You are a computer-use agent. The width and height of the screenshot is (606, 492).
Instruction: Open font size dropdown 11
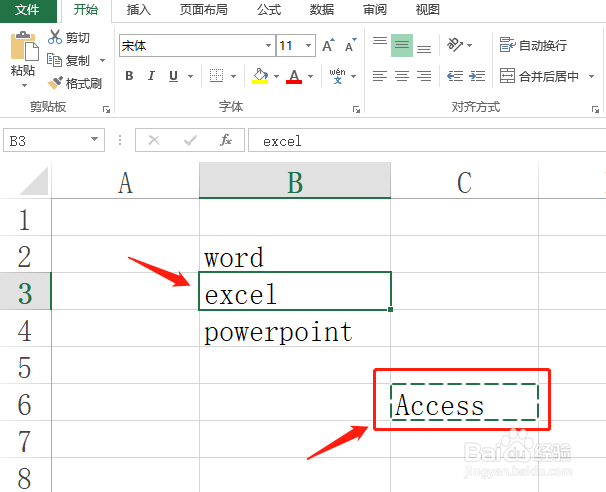[x=308, y=46]
